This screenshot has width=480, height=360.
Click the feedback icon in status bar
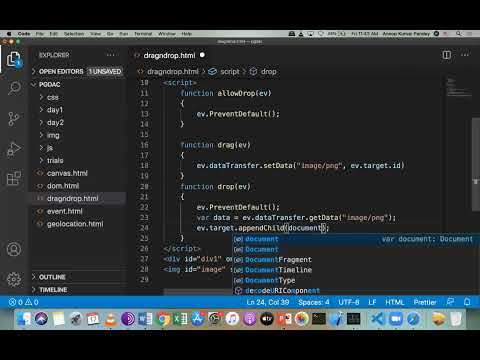pyautogui.click(x=450, y=302)
